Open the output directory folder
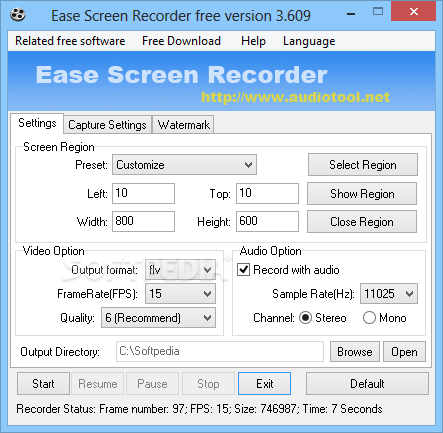 tap(404, 352)
